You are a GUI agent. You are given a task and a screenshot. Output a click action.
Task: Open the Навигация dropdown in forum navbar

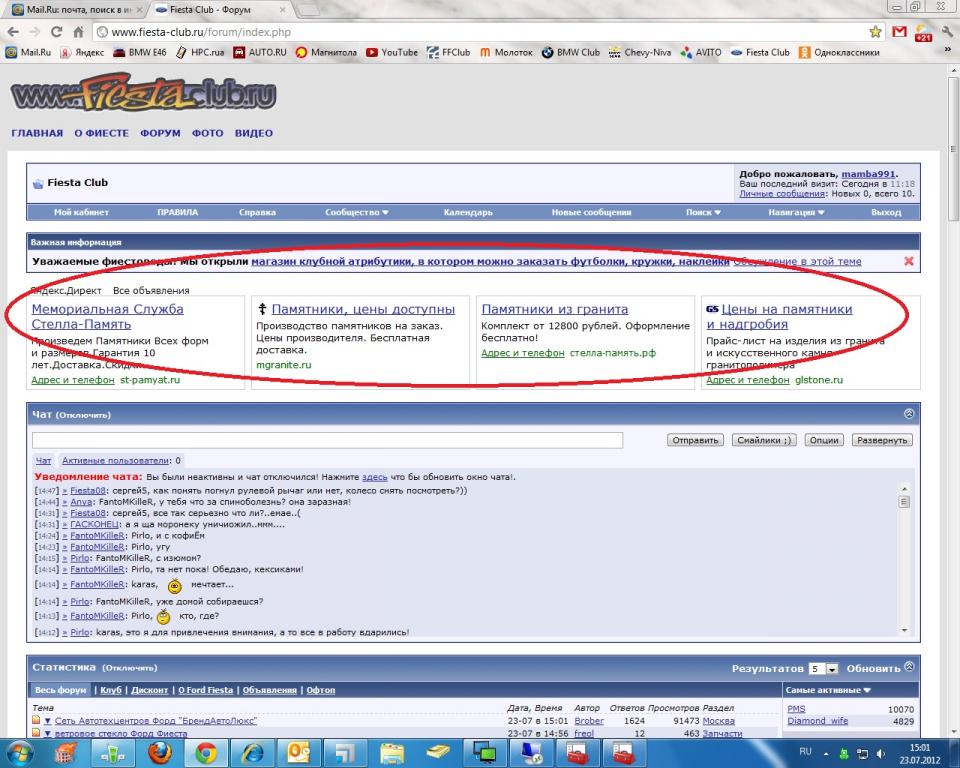[x=796, y=212]
